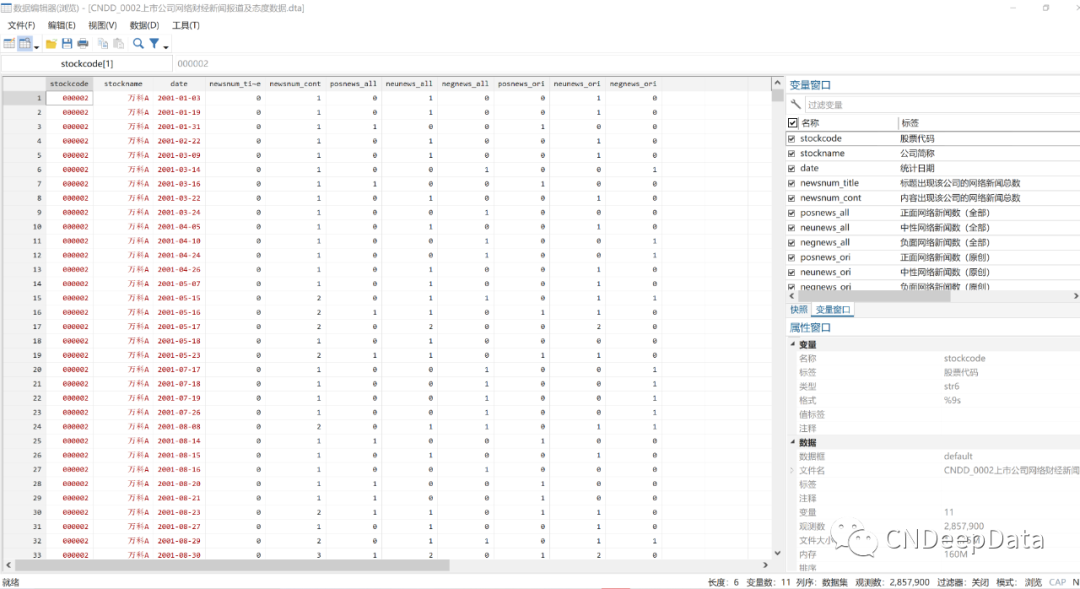Image resolution: width=1080 pixels, height=589 pixels.
Task: Uncheck the date variable checkbox
Action: pyautogui.click(x=791, y=168)
